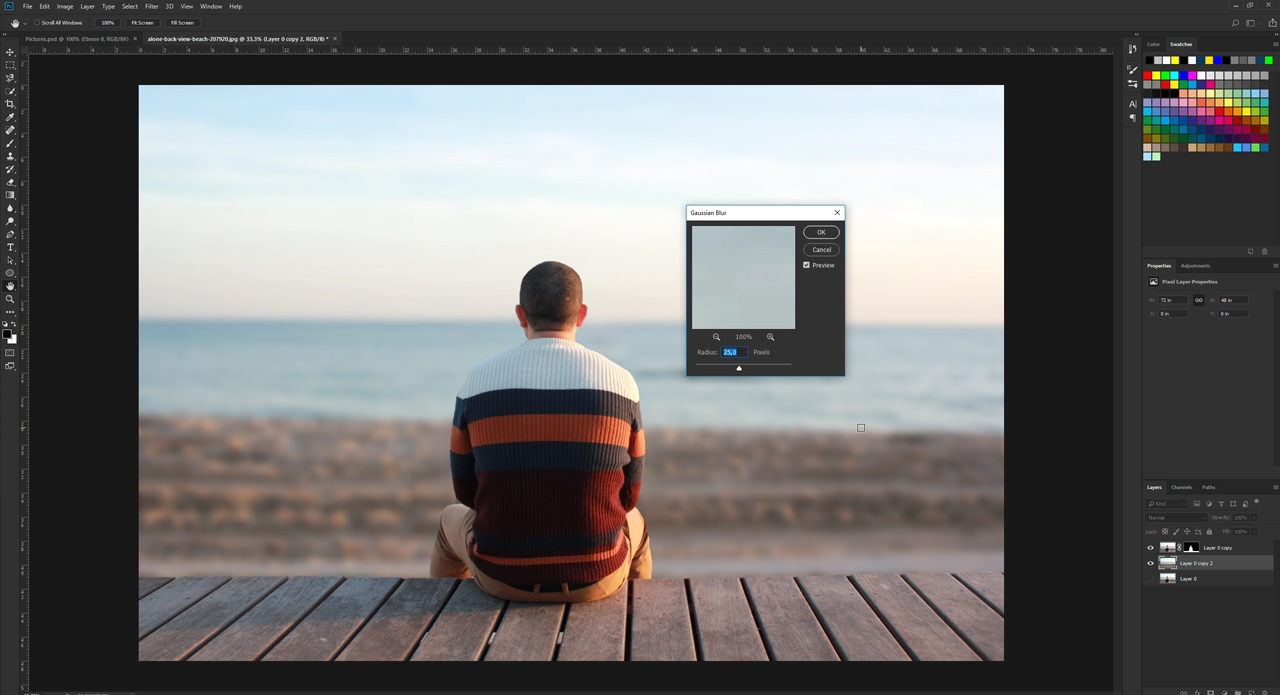
Task: Select the Crop tool
Action: click(x=11, y=104)
